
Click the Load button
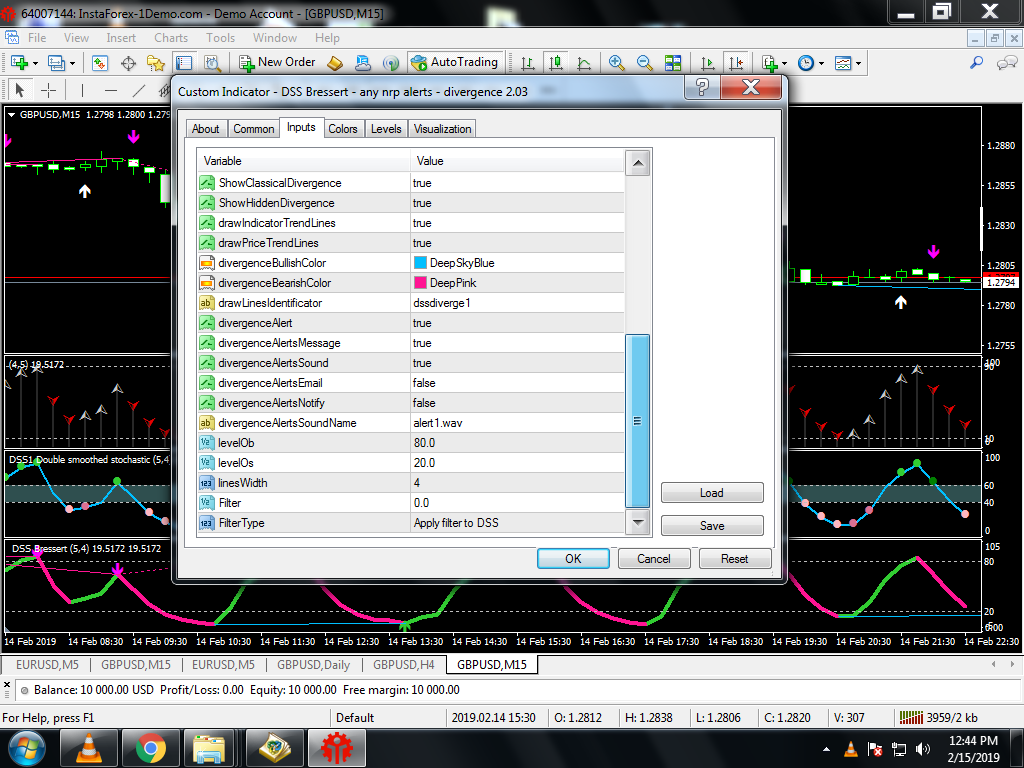(x=712, y=493)
